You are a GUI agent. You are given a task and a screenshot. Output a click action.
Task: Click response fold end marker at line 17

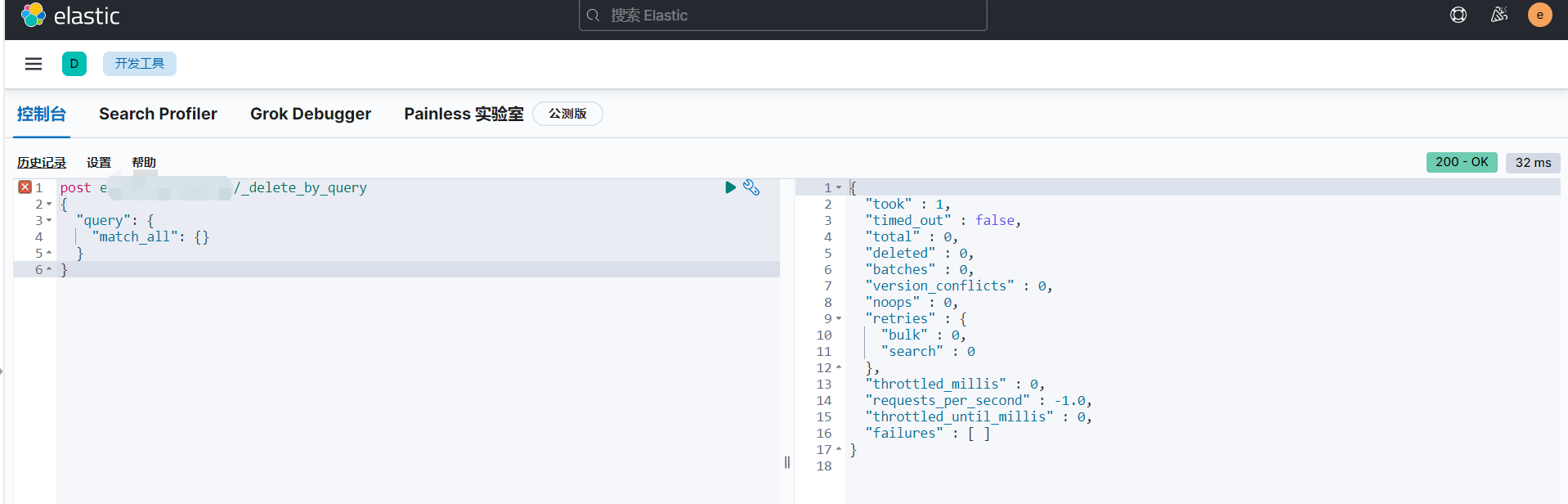[839, 449]
